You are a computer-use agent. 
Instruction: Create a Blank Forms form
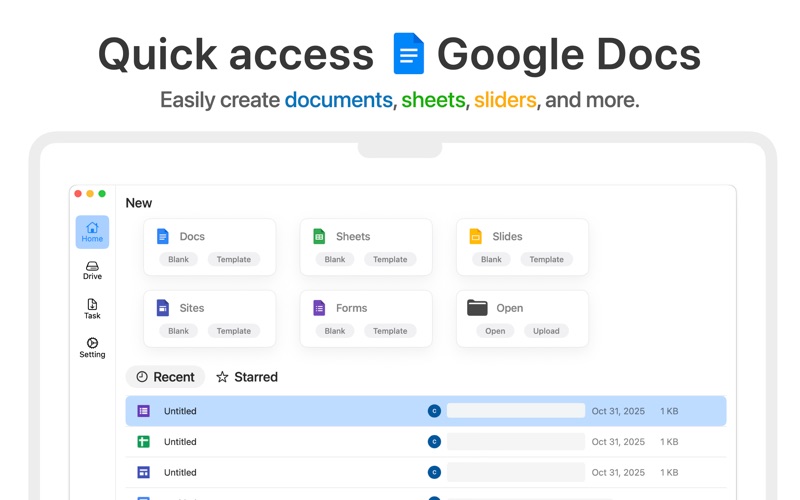click(x=335, y=331)
